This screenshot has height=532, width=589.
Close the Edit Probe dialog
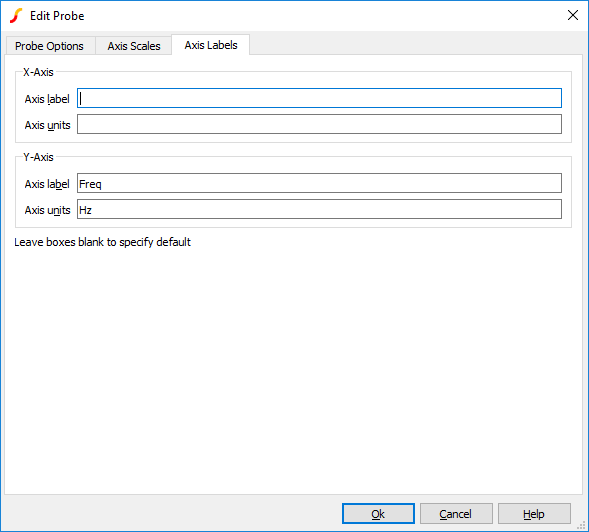(x=572, y=15)
